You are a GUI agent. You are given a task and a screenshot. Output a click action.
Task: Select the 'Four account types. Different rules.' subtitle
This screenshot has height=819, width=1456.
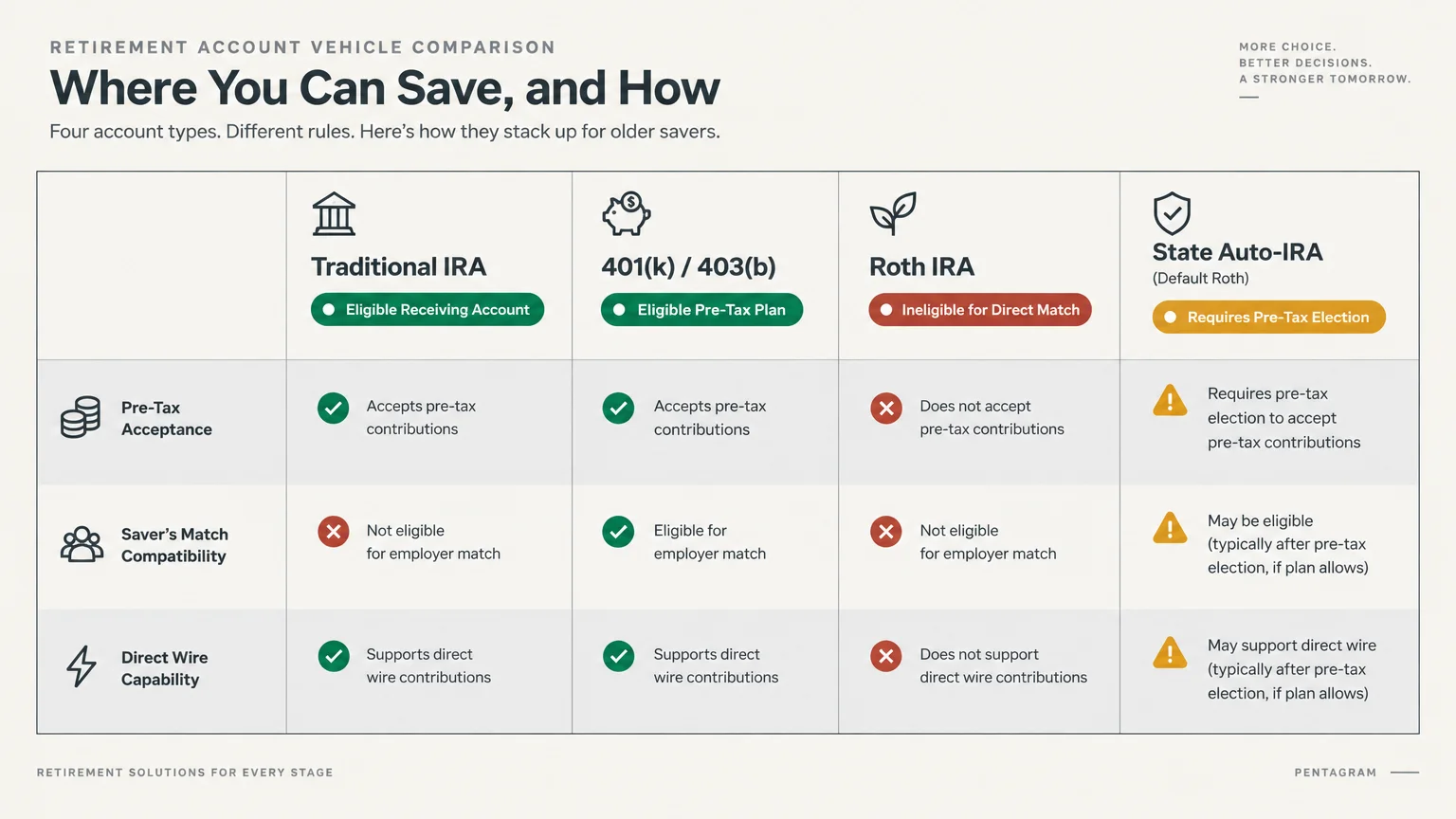(x=385, y=132)
